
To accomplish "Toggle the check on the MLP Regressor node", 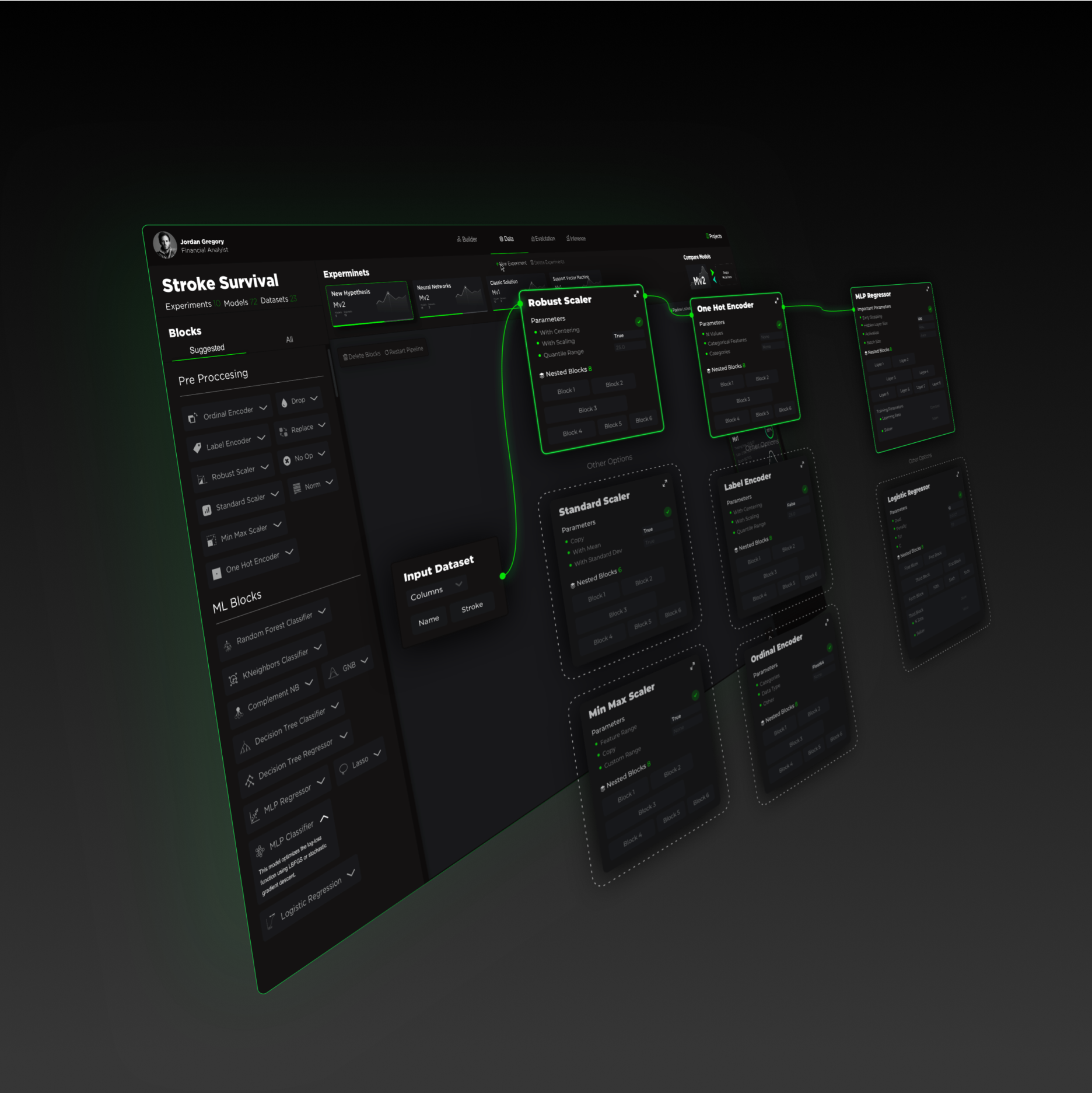I will pyautogui.click(x=930, y=309).
